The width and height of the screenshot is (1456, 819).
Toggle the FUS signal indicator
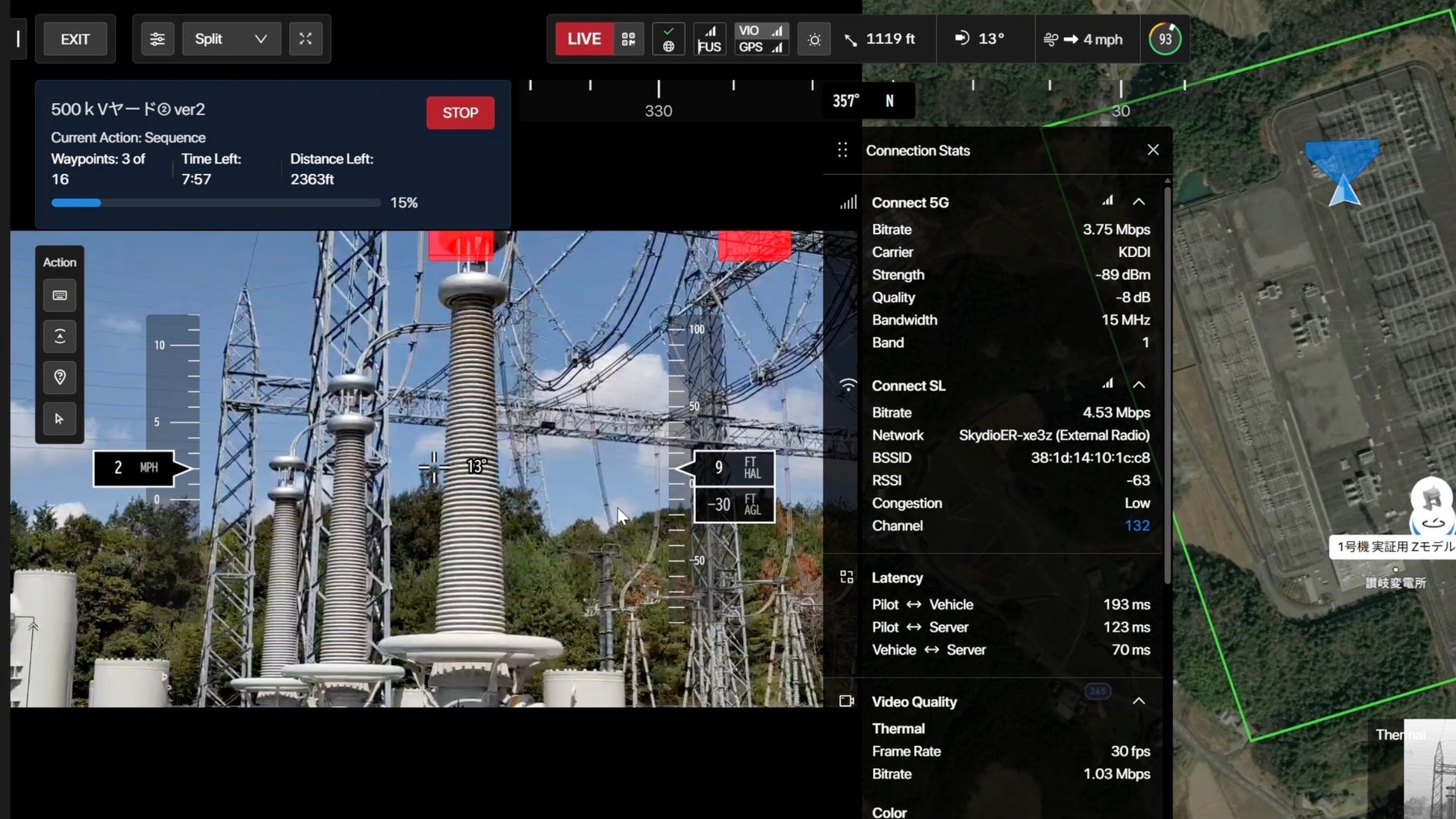tap(709, 39)
